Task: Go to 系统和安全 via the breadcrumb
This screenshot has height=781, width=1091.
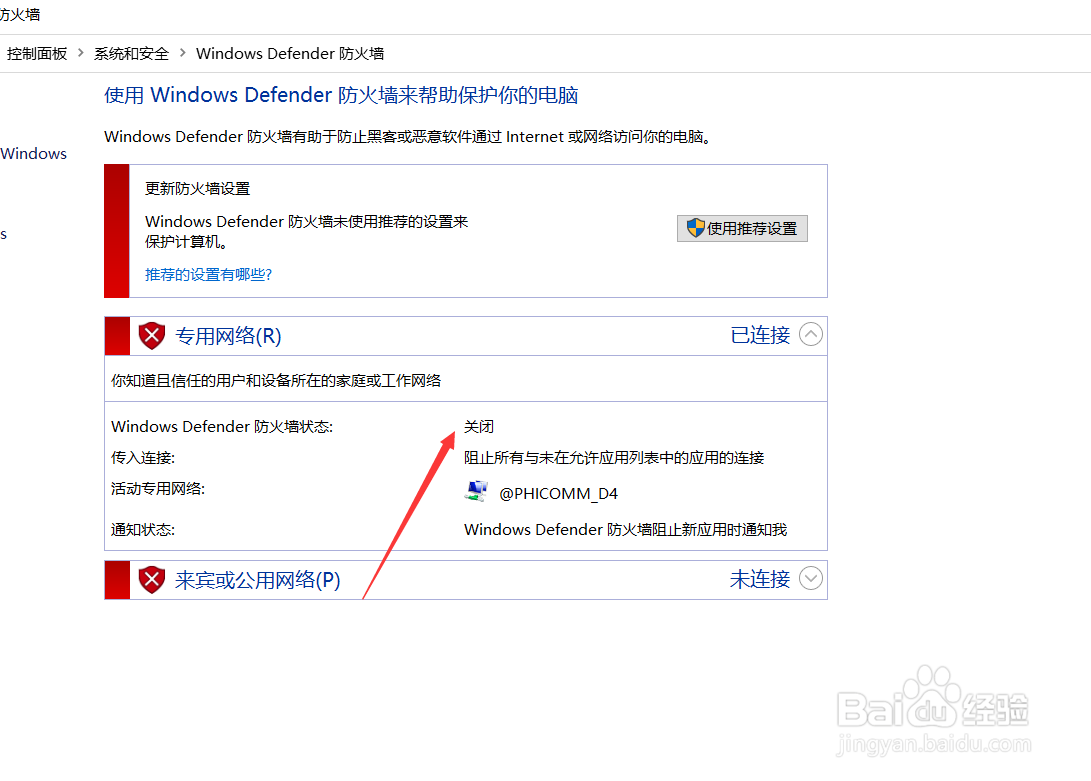Action: (131, 53)
